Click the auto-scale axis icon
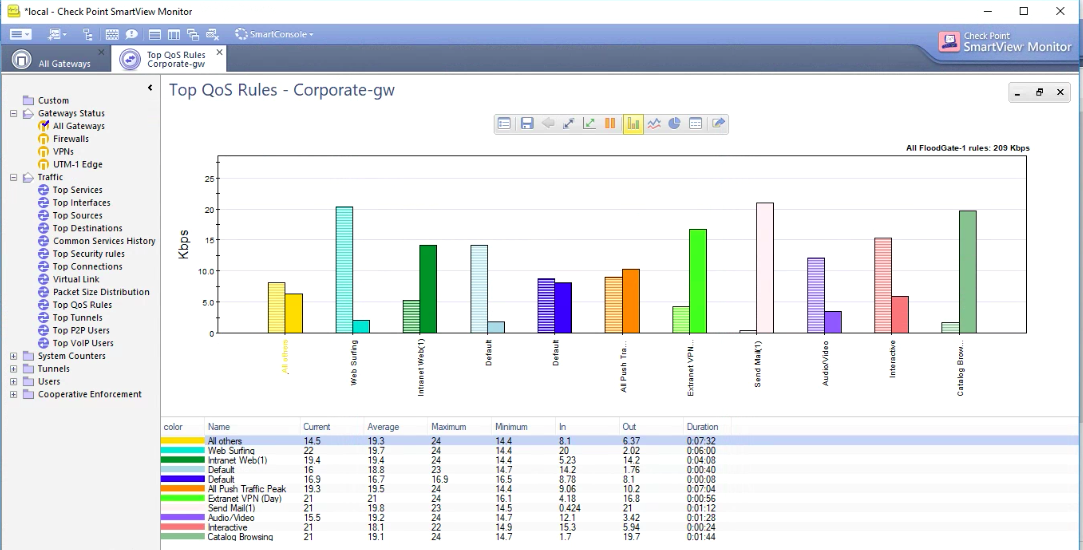 point(589,124)
